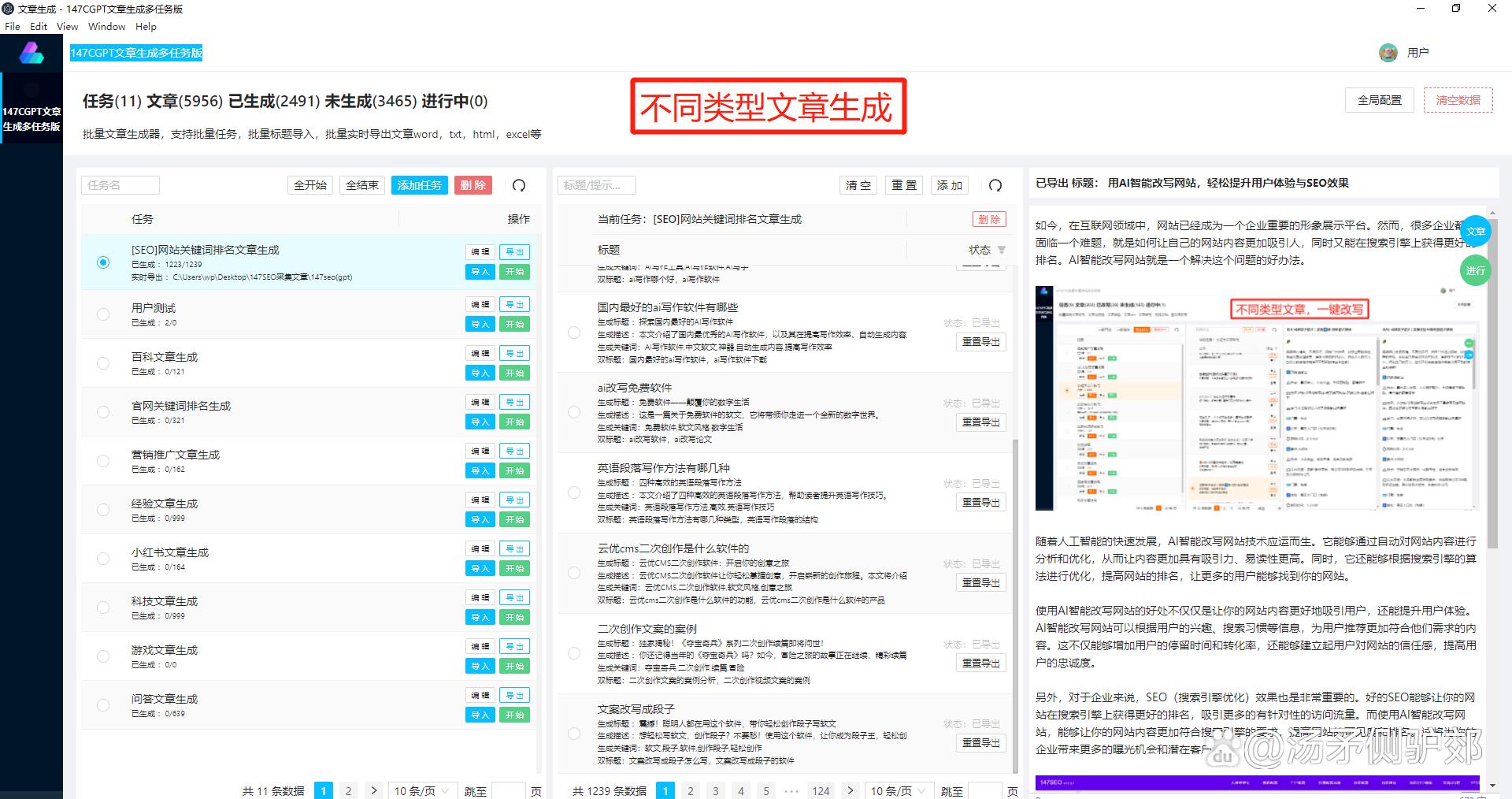This screenshot has width=1512, height=799.
Task: Click the ellipsis to jump more title pages
Action: (x=791, y=790)
